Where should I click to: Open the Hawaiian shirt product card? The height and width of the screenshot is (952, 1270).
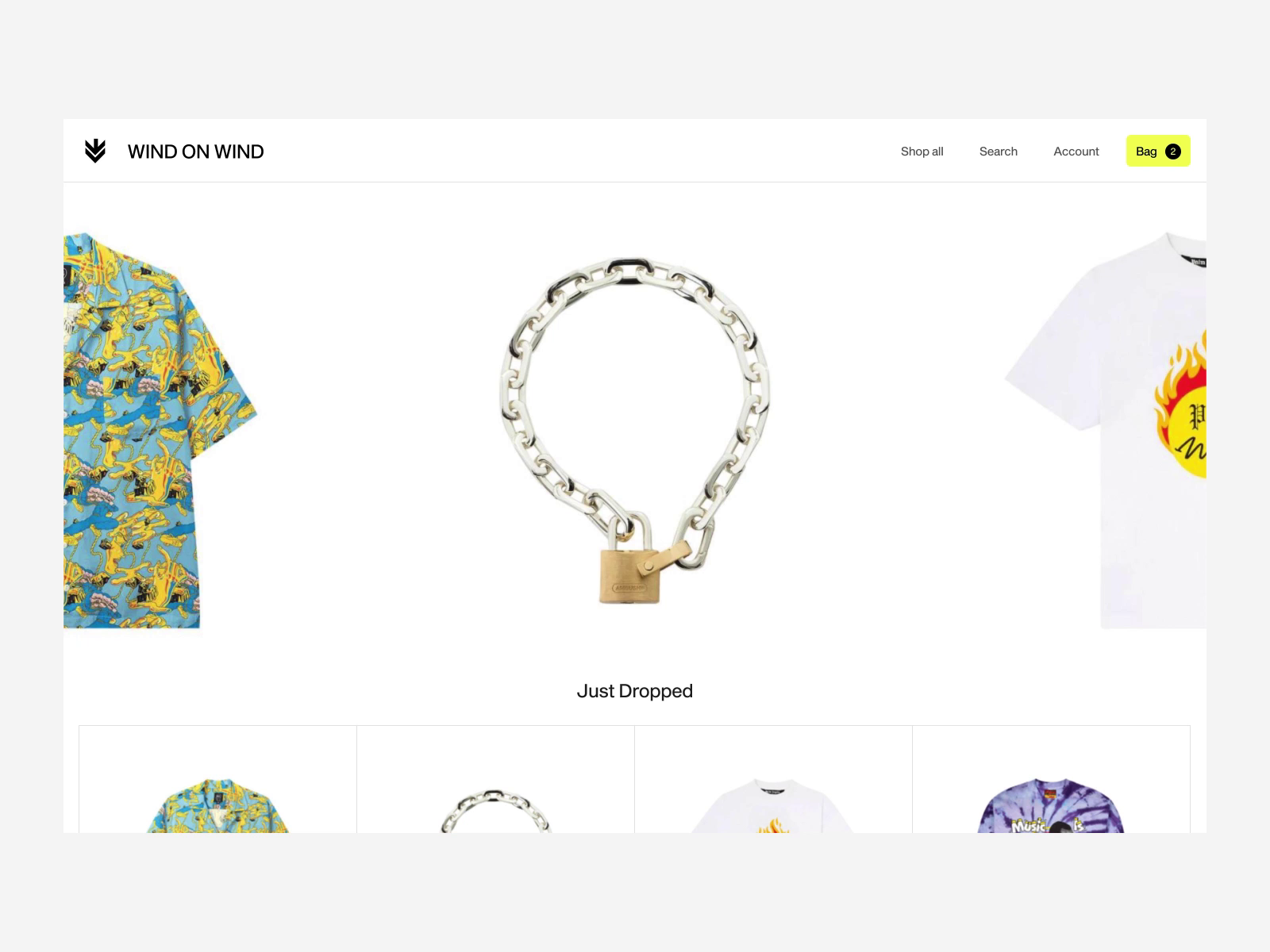pos(217,779)
